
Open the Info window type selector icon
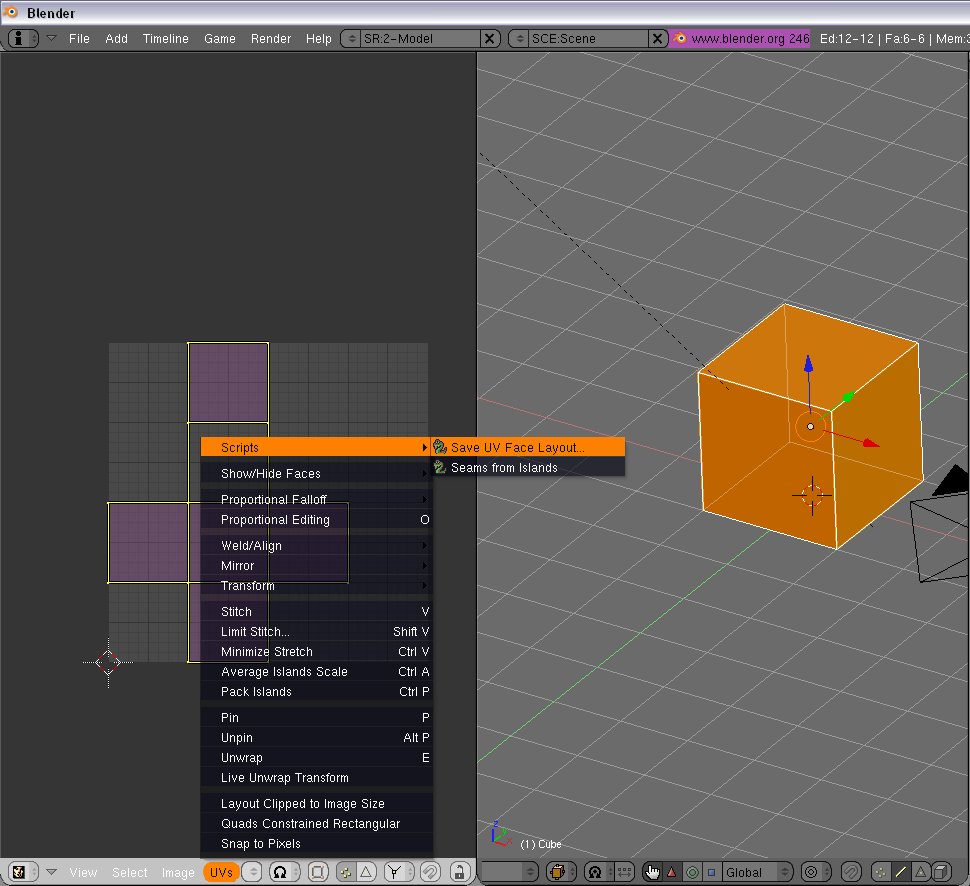[x=23, y=38]
